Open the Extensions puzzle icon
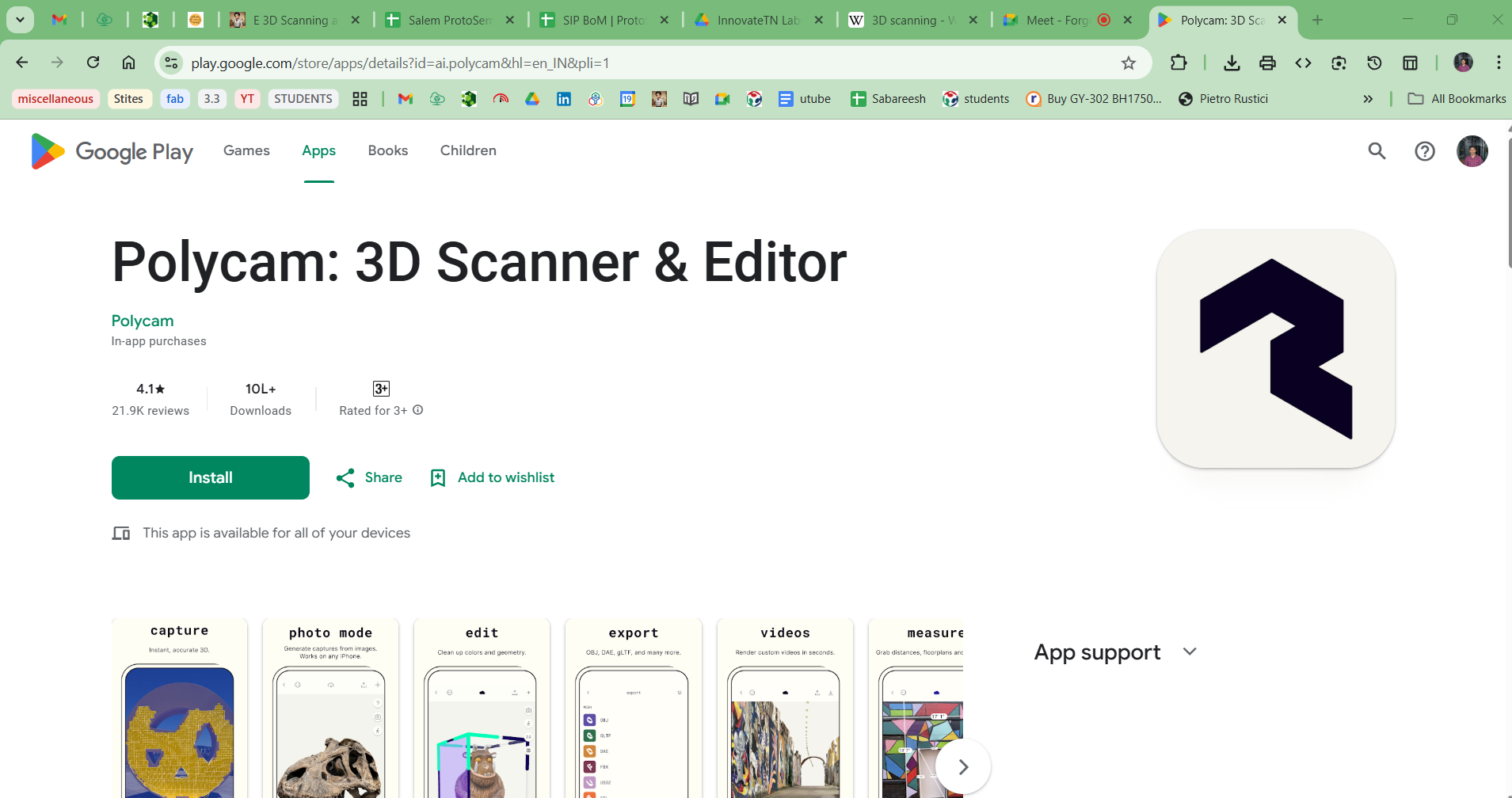This screenshot has width=1512, height=798. (1179, 63)
